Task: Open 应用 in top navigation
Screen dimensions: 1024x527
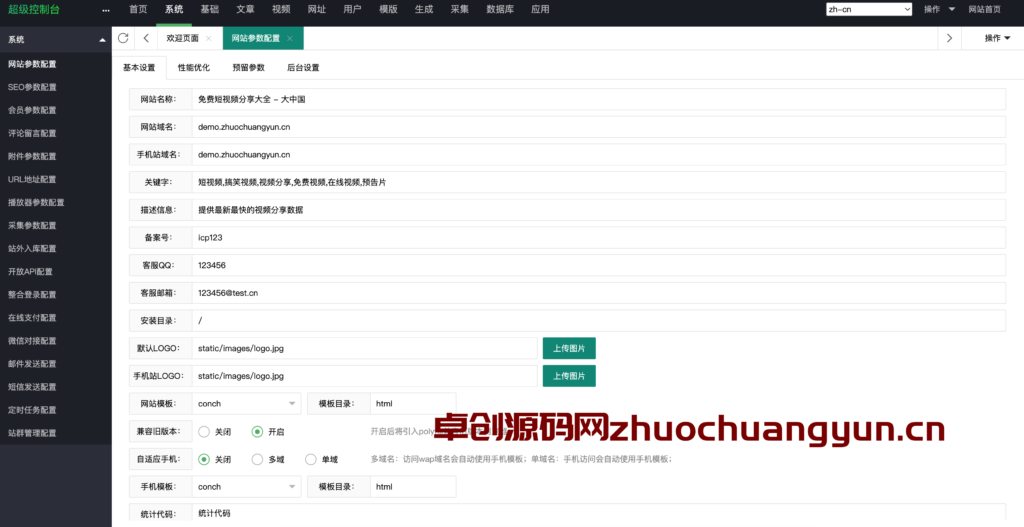Action: click(540, 9)
